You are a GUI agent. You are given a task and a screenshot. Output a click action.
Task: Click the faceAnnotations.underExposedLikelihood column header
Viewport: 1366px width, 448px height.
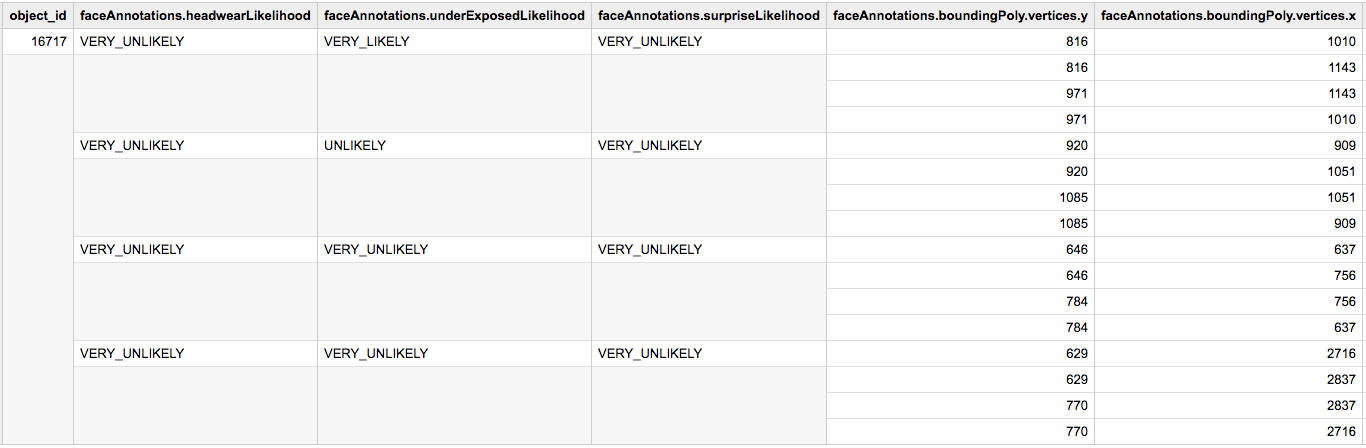[x=454, y=16]
